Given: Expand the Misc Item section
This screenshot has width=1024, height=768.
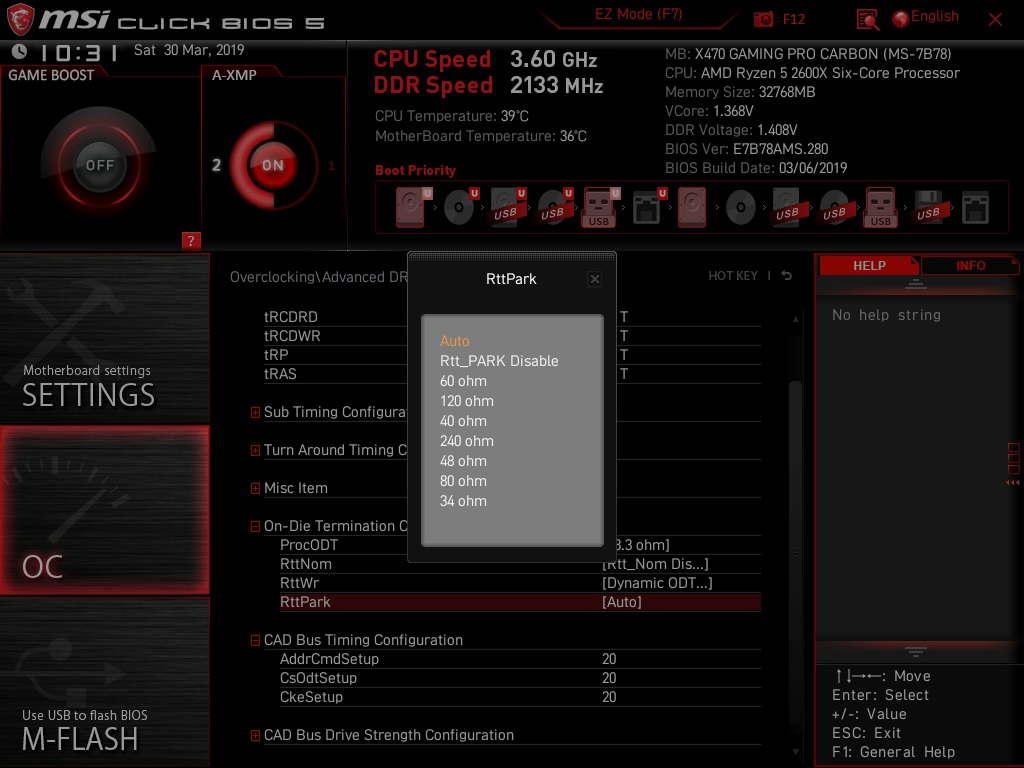Looking at the screenshot, I should click(255, 488).
